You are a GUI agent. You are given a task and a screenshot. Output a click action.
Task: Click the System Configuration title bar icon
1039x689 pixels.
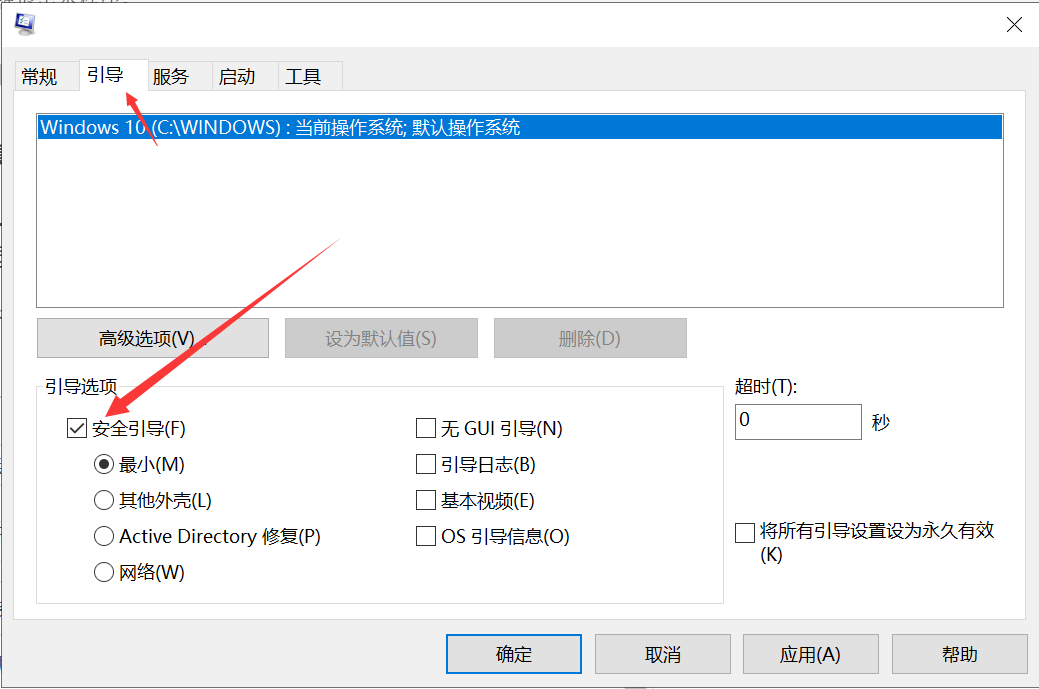(x=25, y=24)
